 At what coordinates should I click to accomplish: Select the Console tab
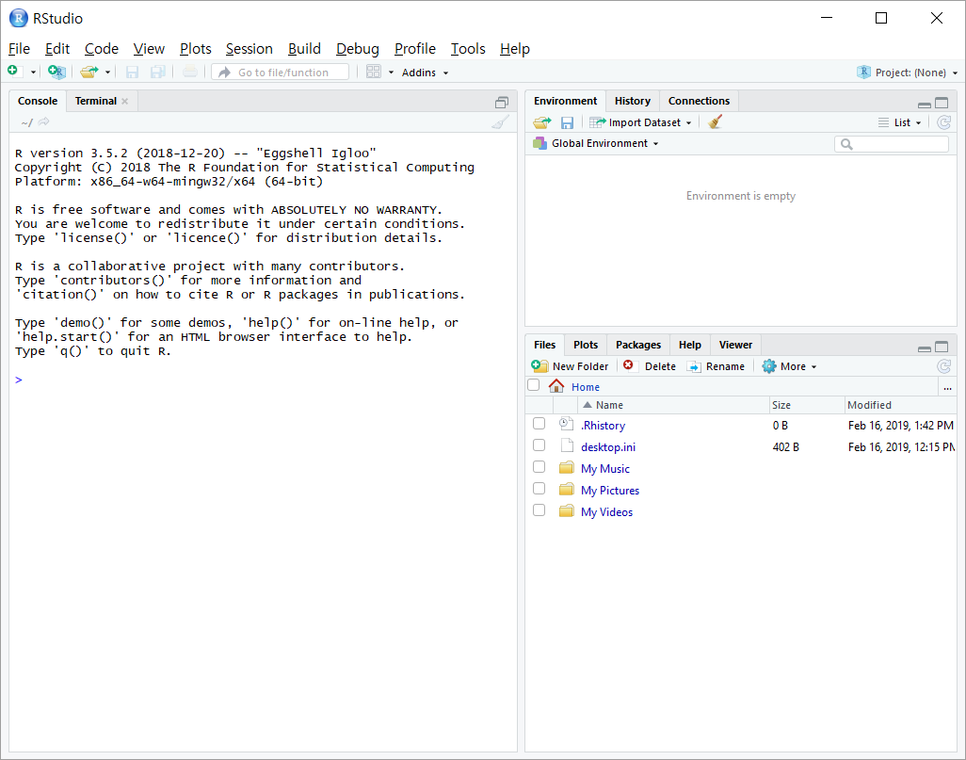point(38,101)
